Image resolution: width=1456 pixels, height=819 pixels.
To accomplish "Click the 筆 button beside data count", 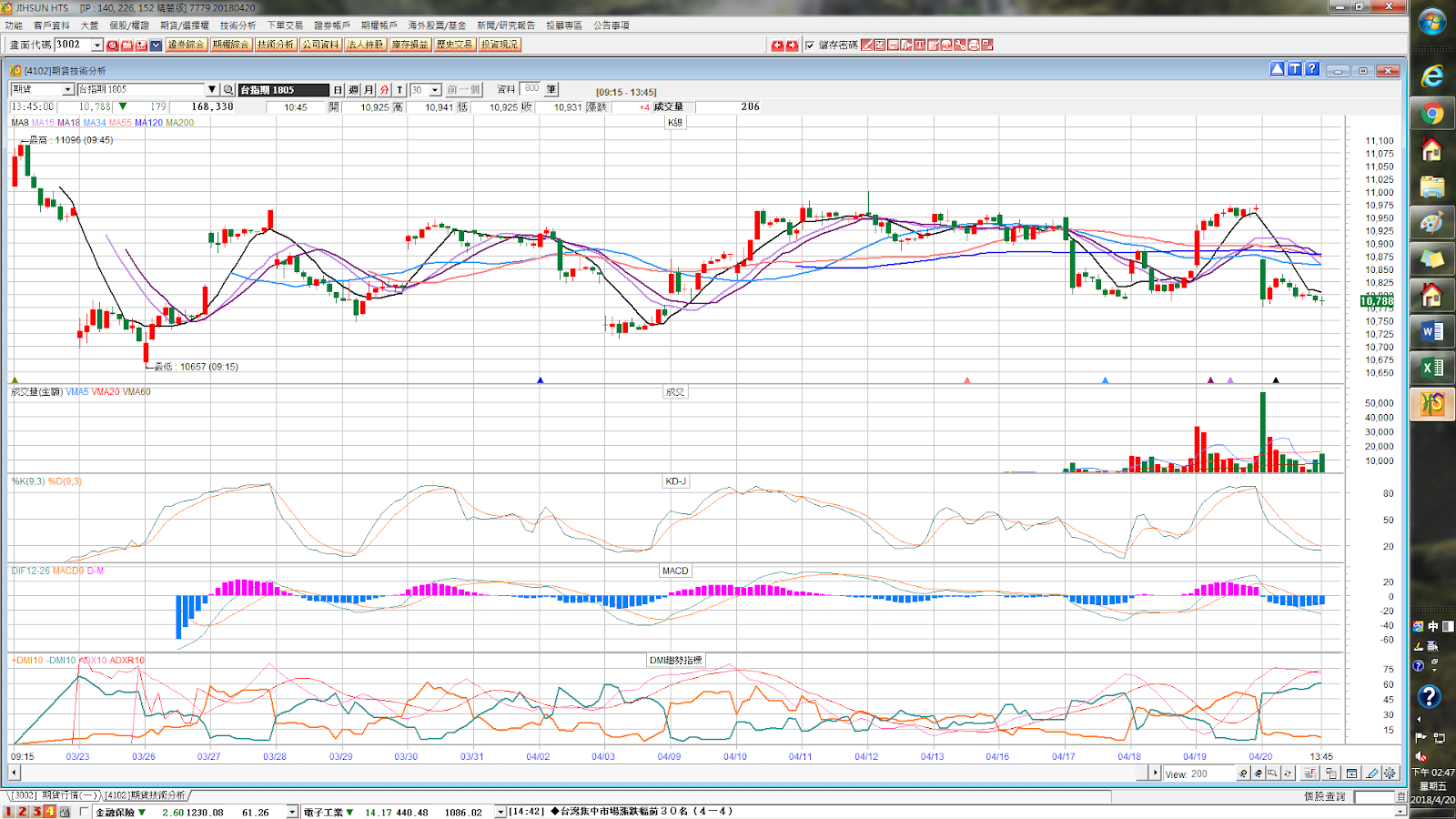I will [x=551, y=89].
